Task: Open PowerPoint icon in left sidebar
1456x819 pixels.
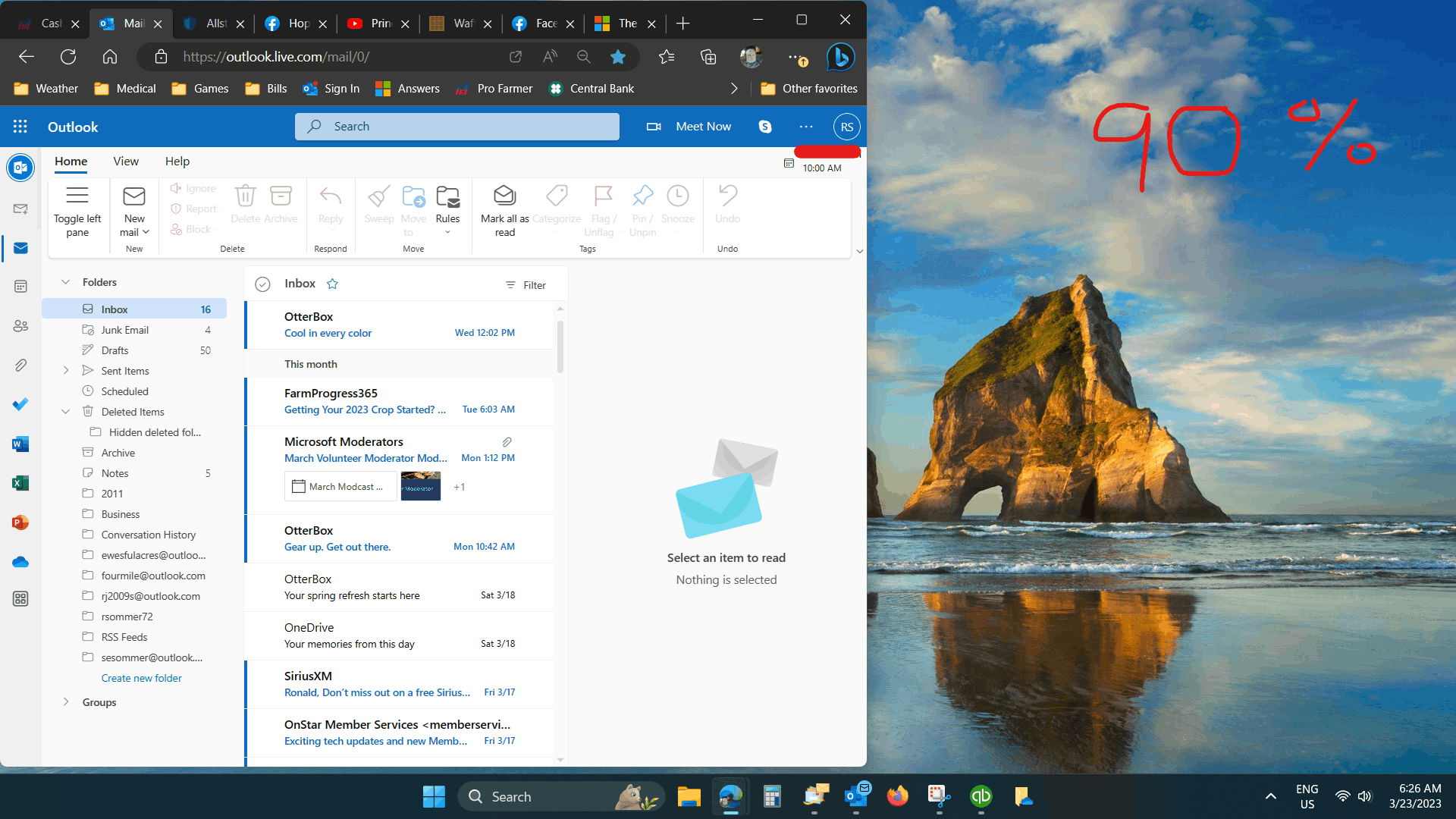Action: [20, 522]
